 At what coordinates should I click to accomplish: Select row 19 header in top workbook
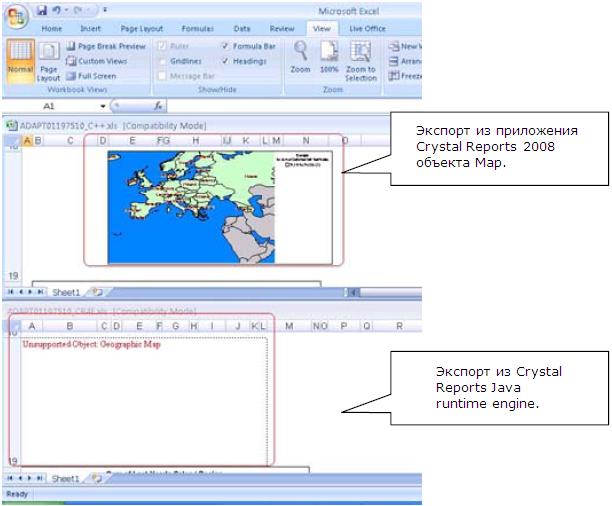[13, 276]
